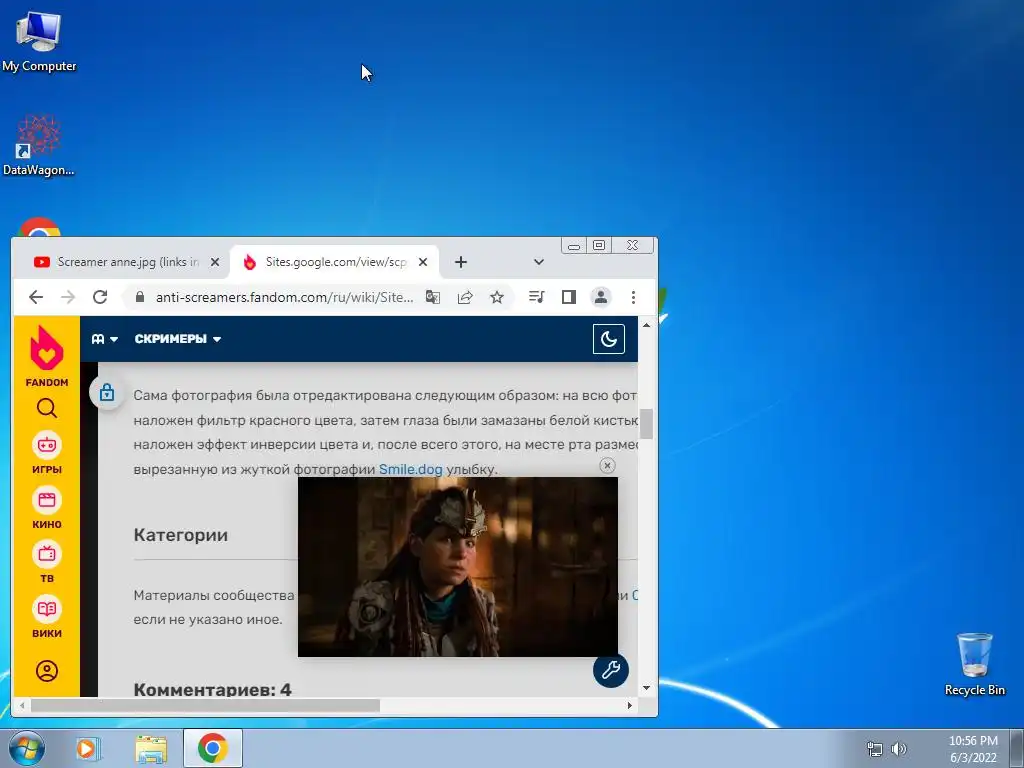Click horizontal scrollbar left arrow
This screenshot has height=768, width=1024.
(22, 705)
